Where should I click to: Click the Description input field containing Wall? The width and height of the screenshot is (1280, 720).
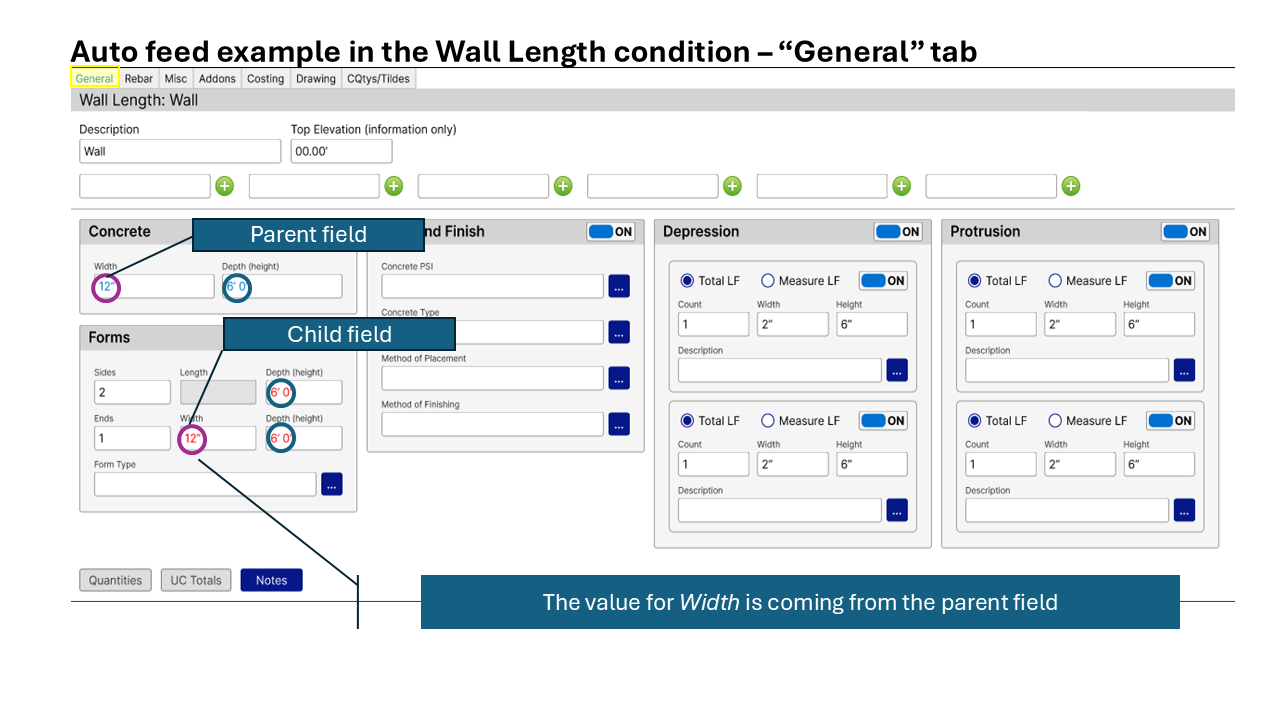point(180,151)
